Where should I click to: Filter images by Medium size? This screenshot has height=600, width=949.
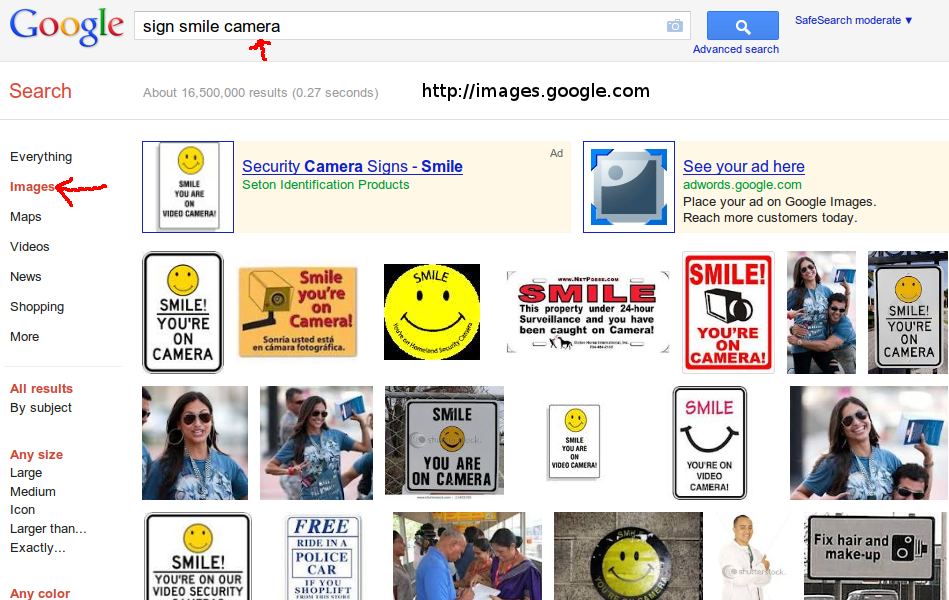coord(33,492)
